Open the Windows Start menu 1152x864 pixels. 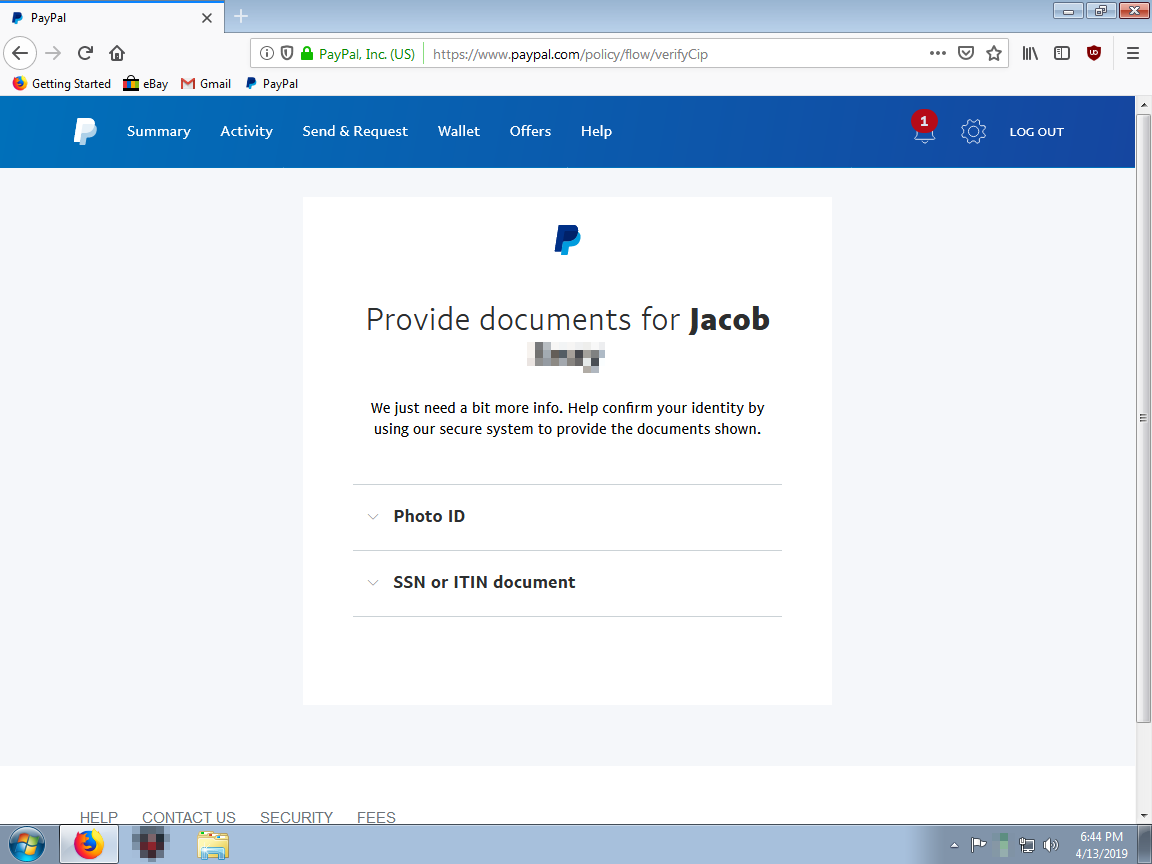pyautogui.click(x=26, y=845)
